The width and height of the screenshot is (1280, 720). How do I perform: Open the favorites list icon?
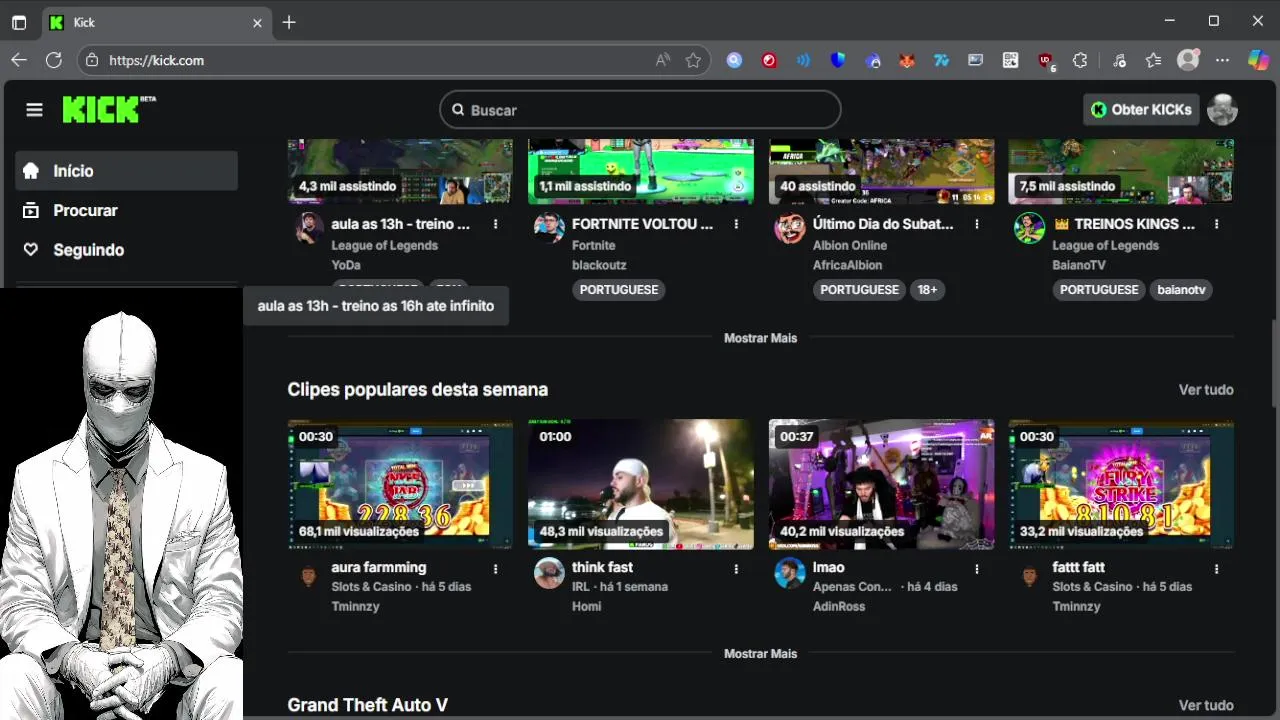click(1153, 60)
